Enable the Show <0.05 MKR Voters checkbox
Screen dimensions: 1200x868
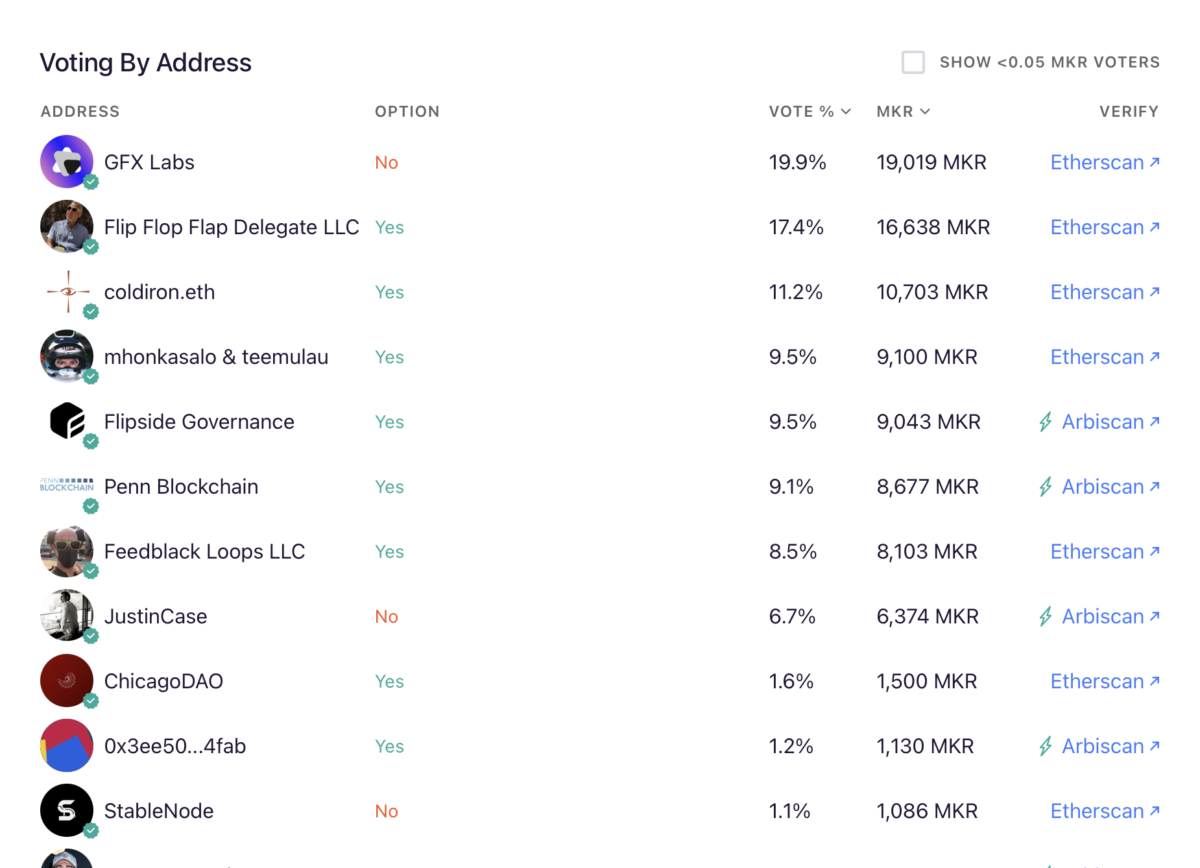(x=913, y=62)
